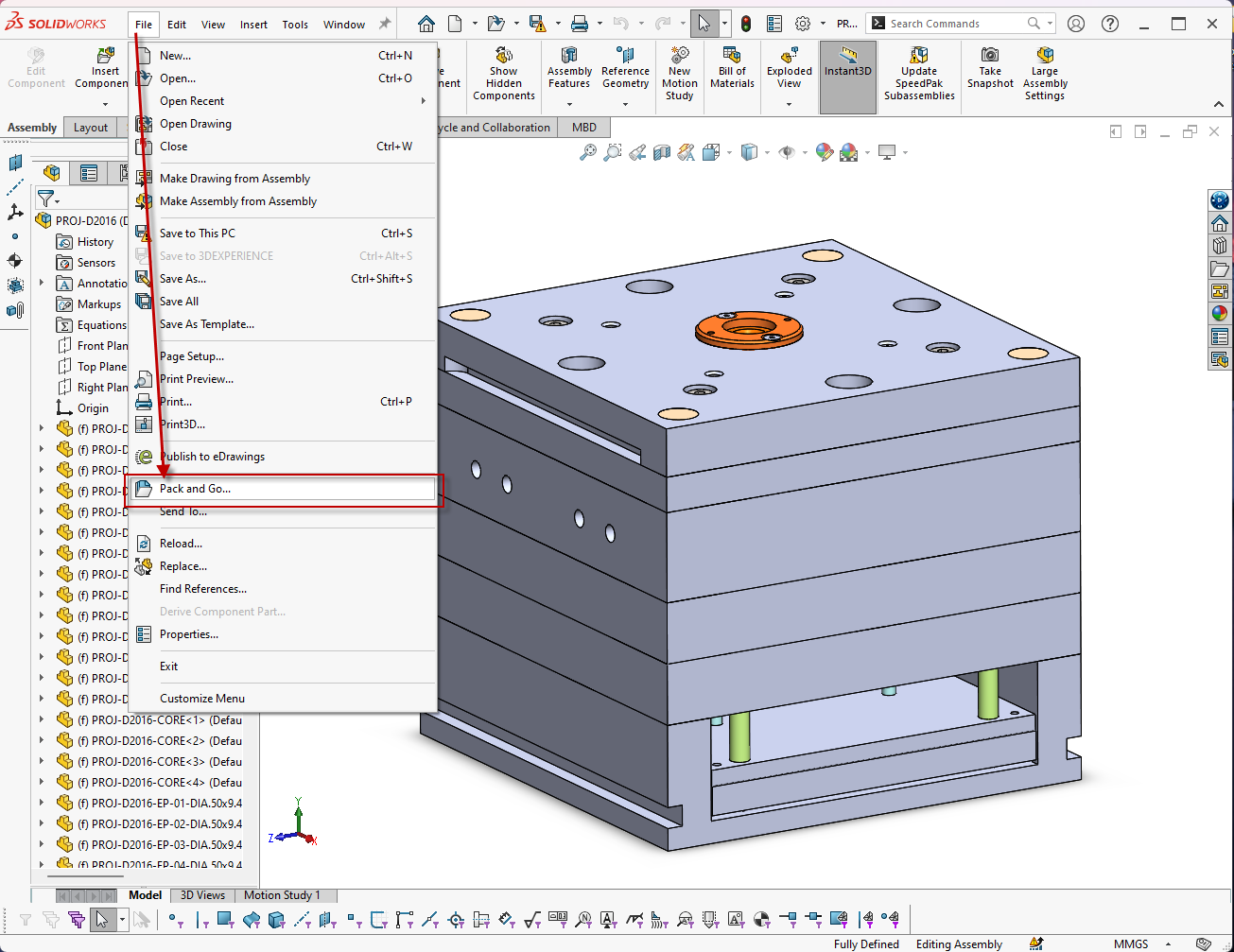Expand the Annotations tree node
The height and width of the screenshot is (952, 1234).
(x=42, y=284)
